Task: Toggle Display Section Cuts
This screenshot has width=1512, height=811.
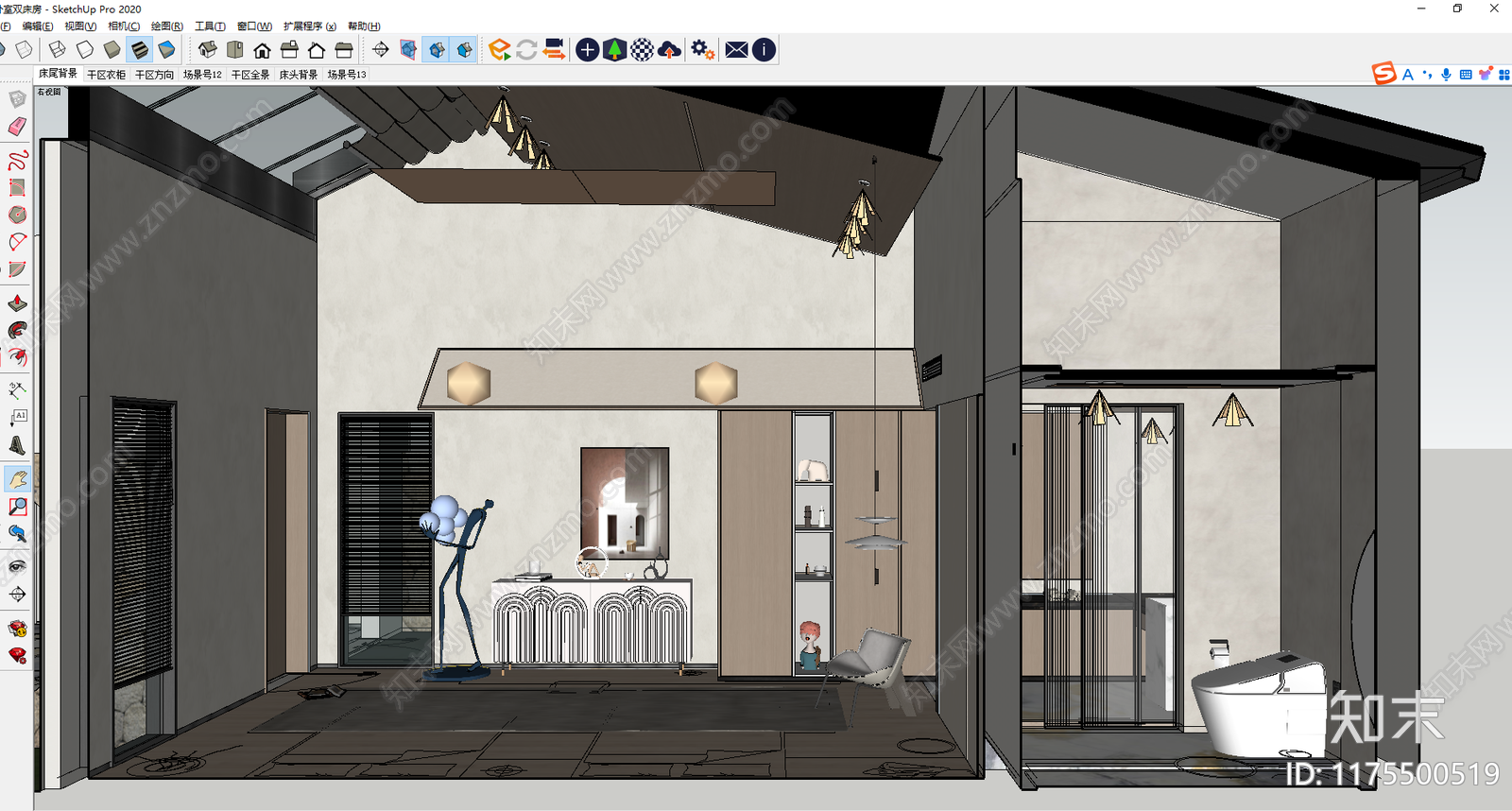Action: click(437, 49)
